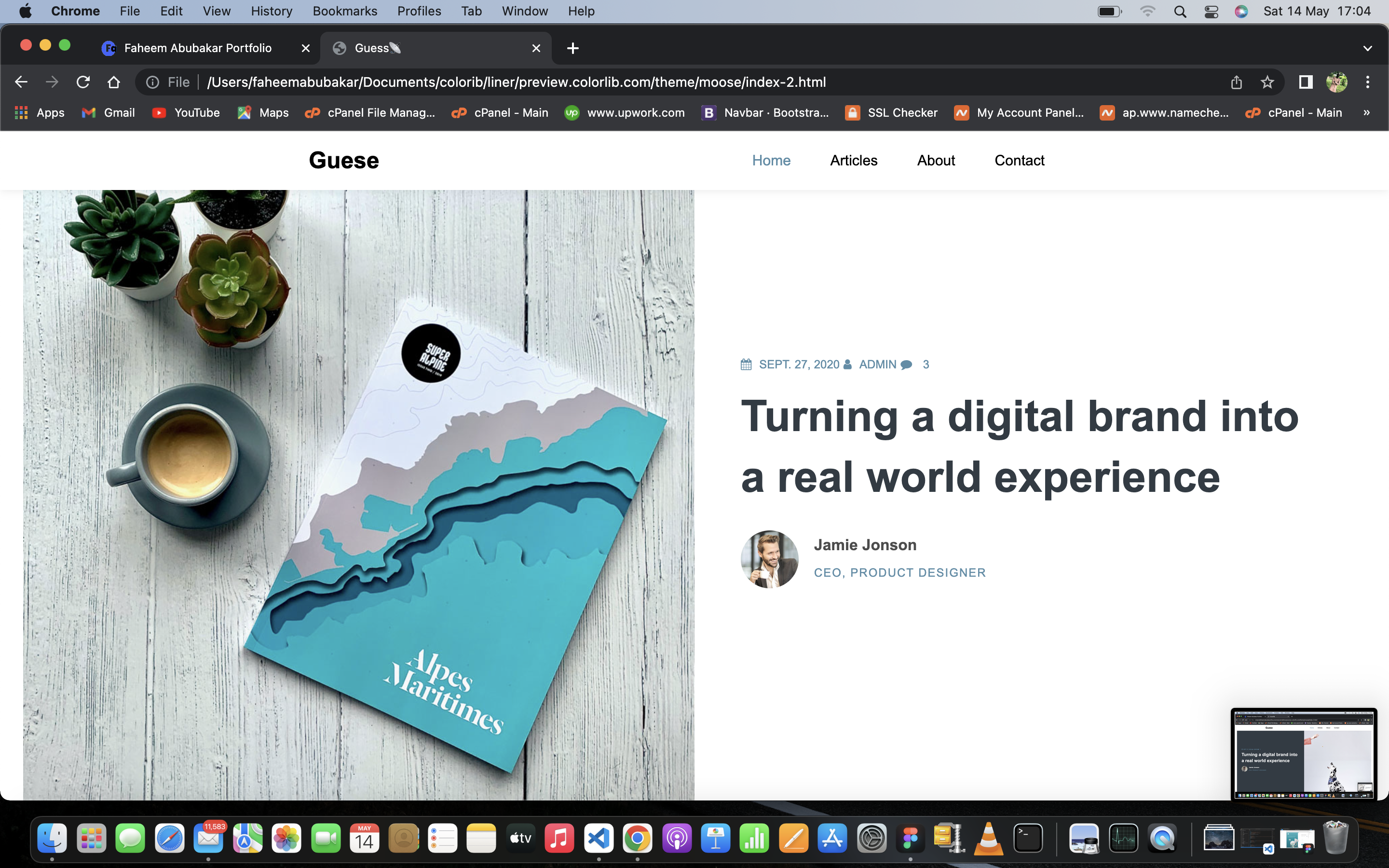
Task: Open Chrome profile avatar
Action: (1337, 82)
